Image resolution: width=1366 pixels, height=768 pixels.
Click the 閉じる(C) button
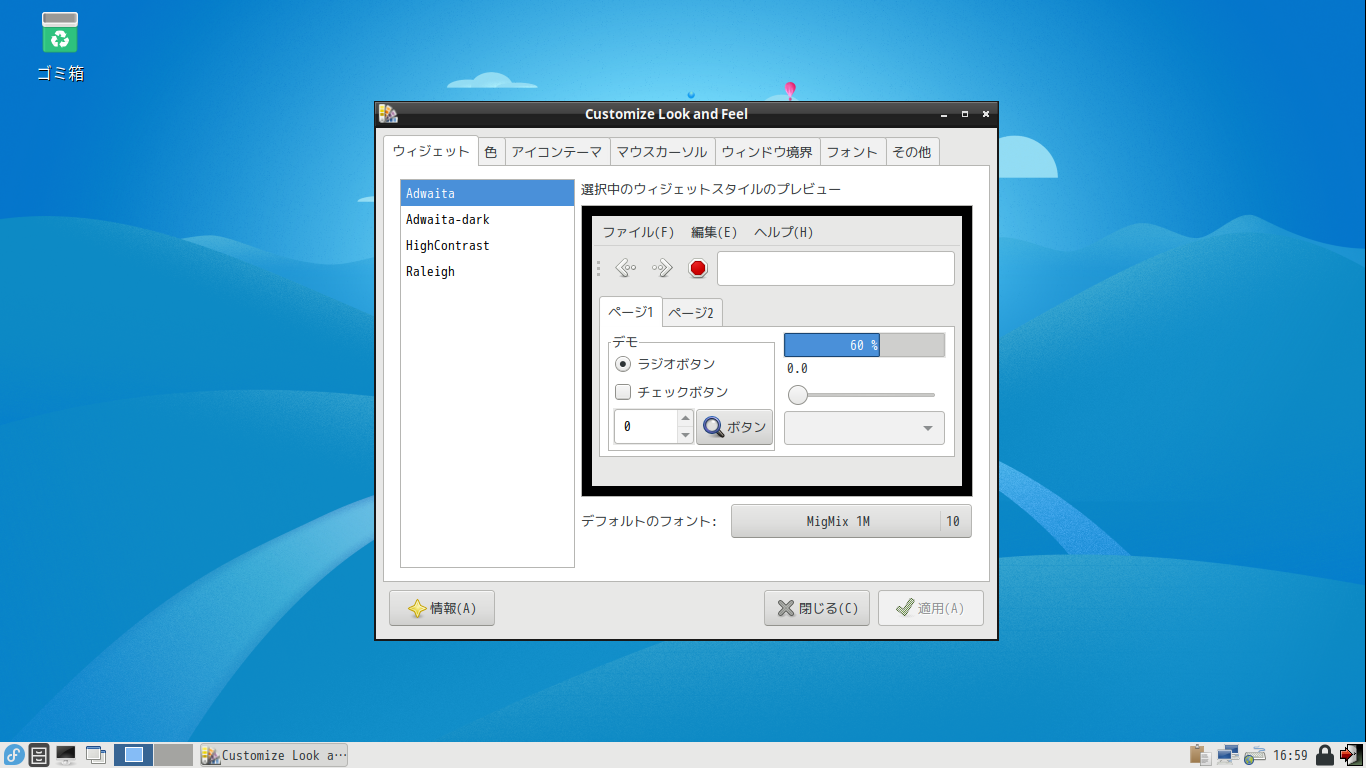click(x=817, y=608)
